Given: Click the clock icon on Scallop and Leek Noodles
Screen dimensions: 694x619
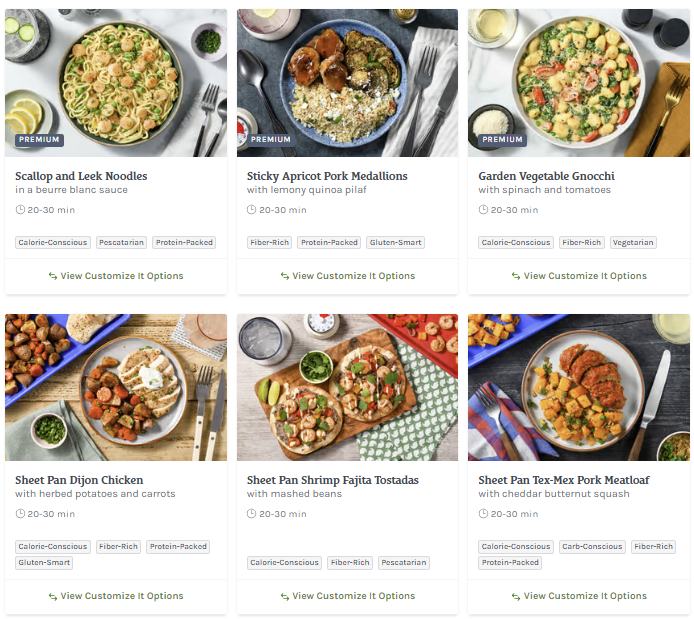Looking at the screenshot, I should coord(20,210).
